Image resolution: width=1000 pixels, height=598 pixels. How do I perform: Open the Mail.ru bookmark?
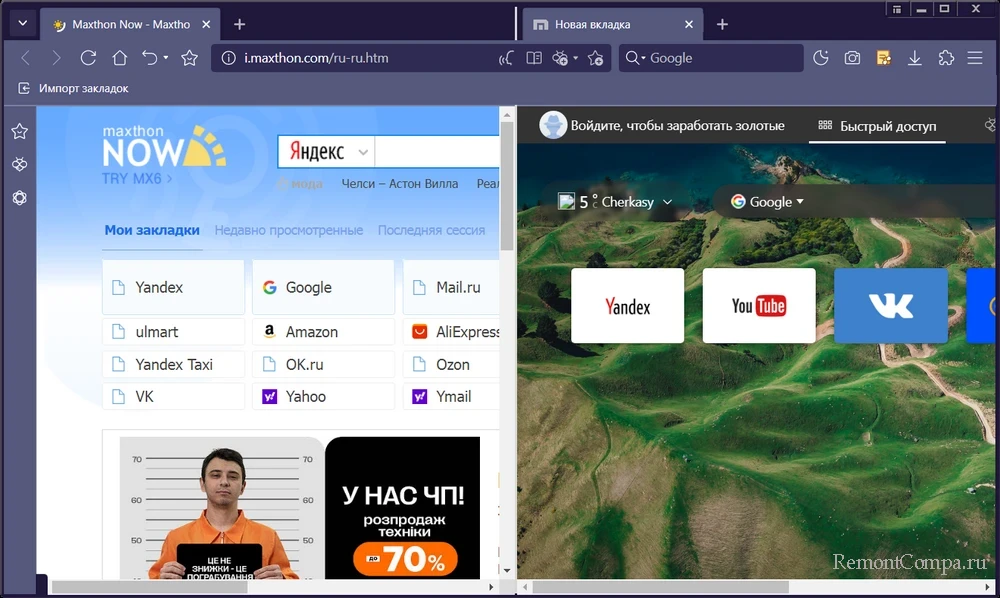452,287
